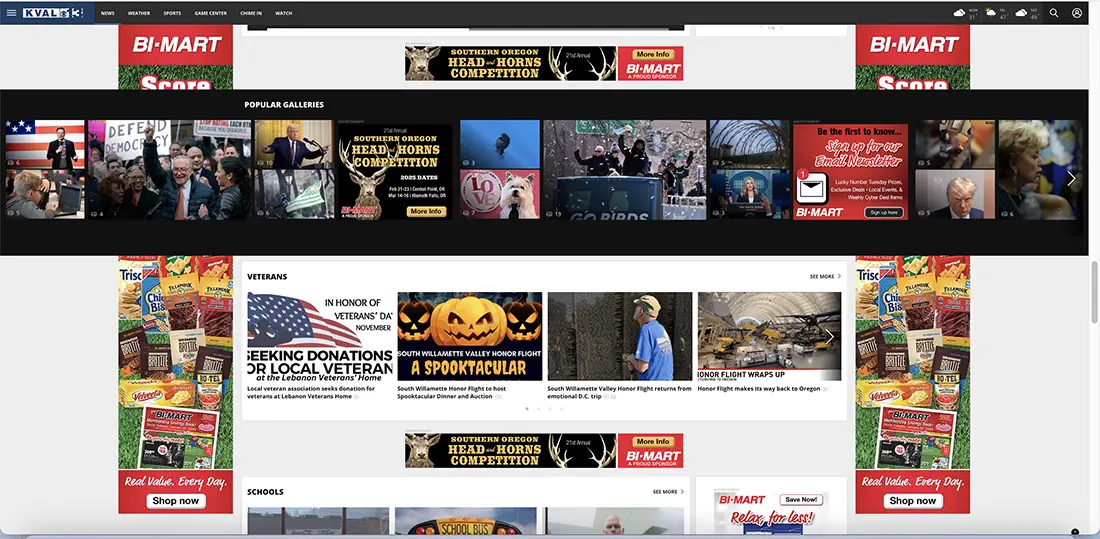Click Save Now on Bi-Mart Relax ad
1100x539 pixels.
pos(801,500)
